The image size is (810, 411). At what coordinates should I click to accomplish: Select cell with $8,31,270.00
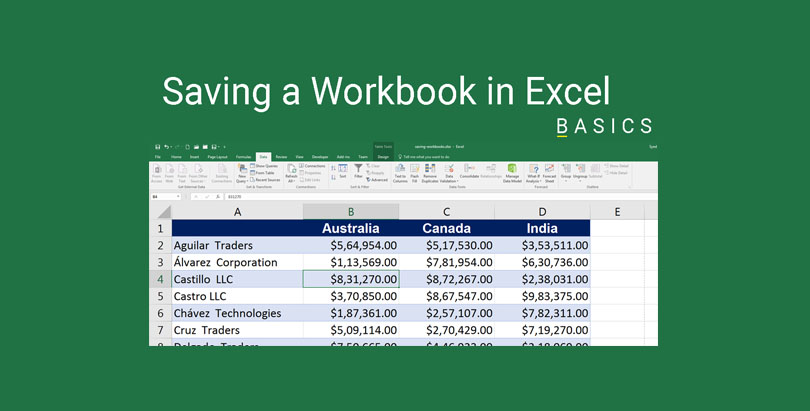pyautogui.click(x=351, y=279)
